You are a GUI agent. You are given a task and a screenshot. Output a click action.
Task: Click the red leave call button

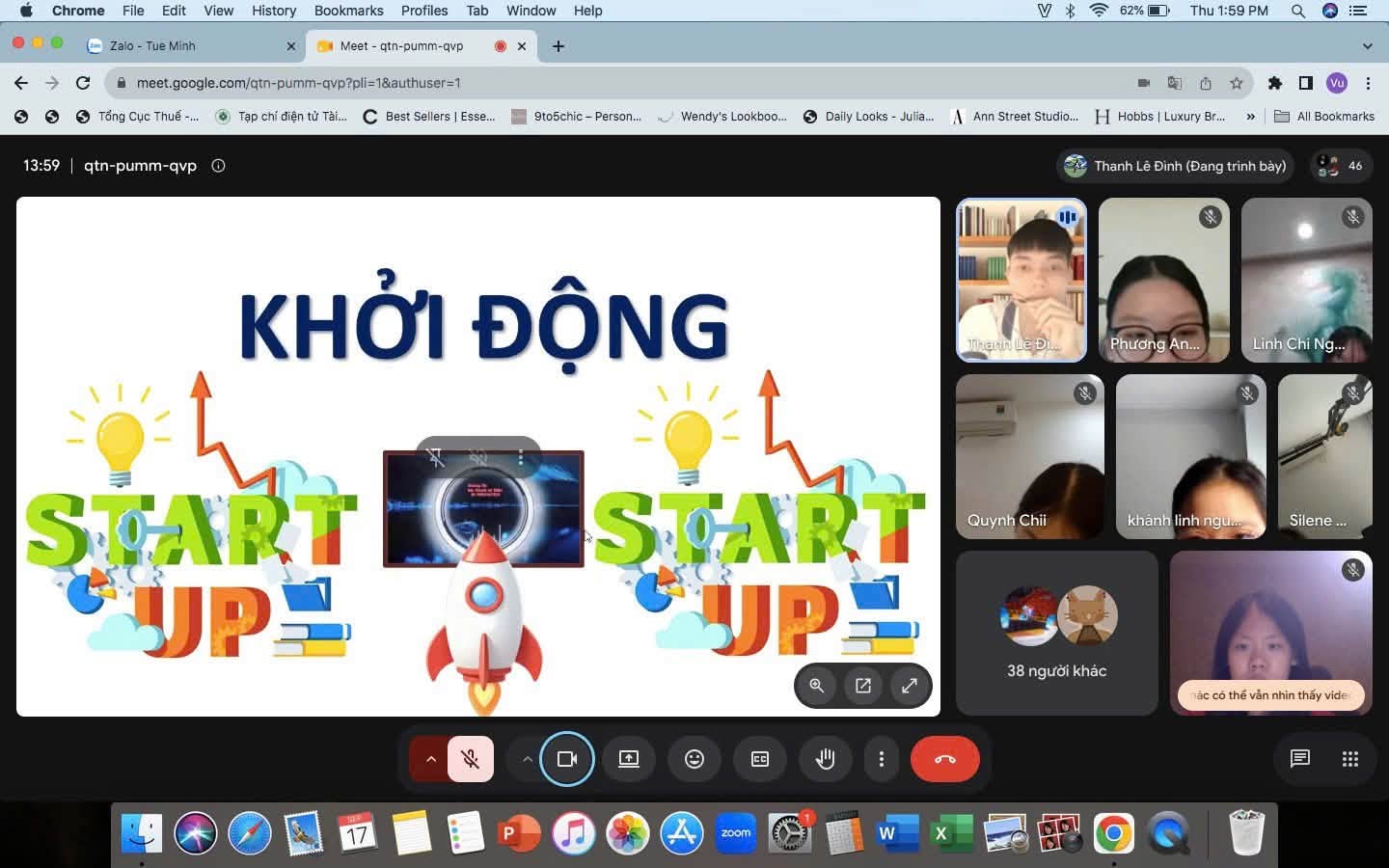pyautogui.click(x=944, y=759)
